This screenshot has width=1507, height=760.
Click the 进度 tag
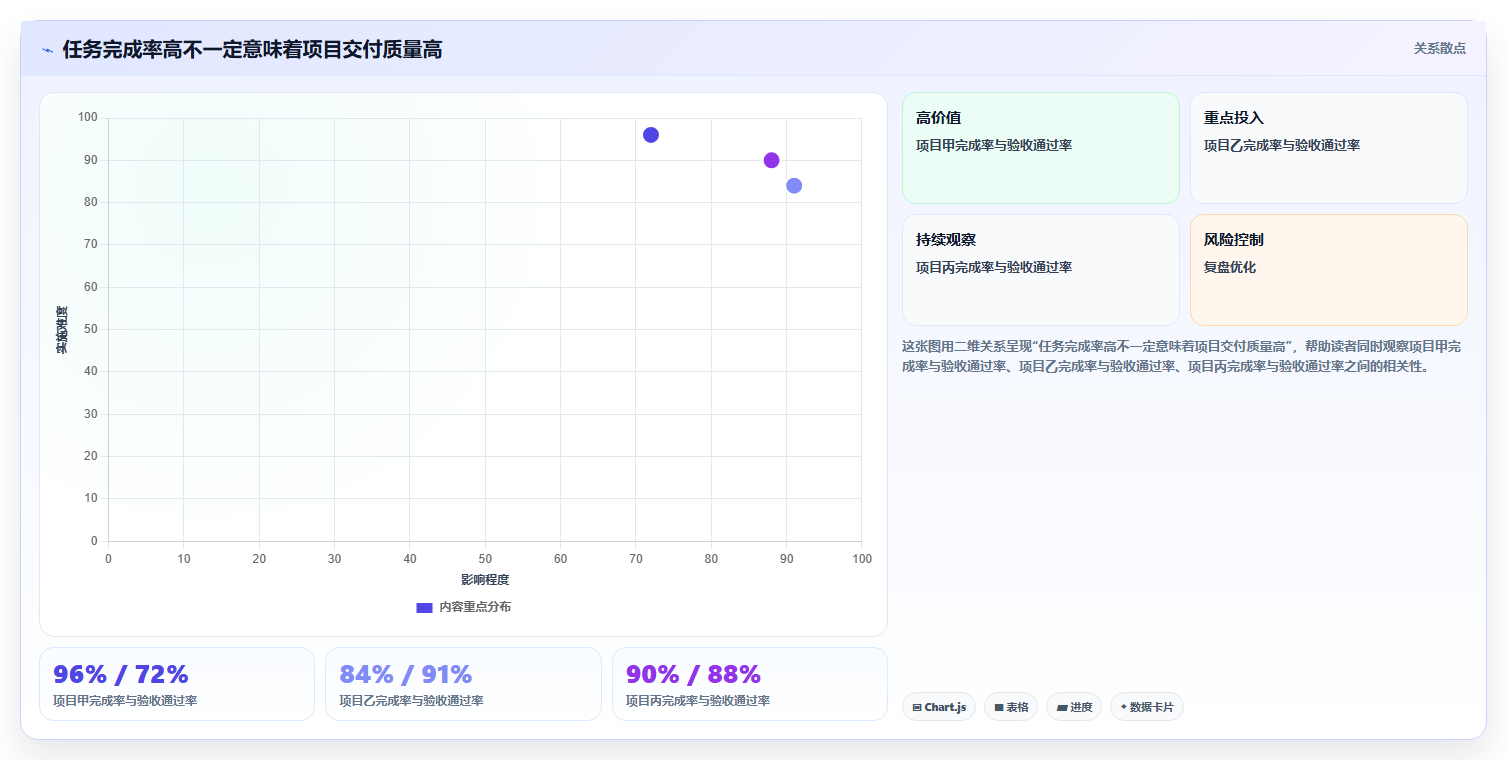[1074, 707]
